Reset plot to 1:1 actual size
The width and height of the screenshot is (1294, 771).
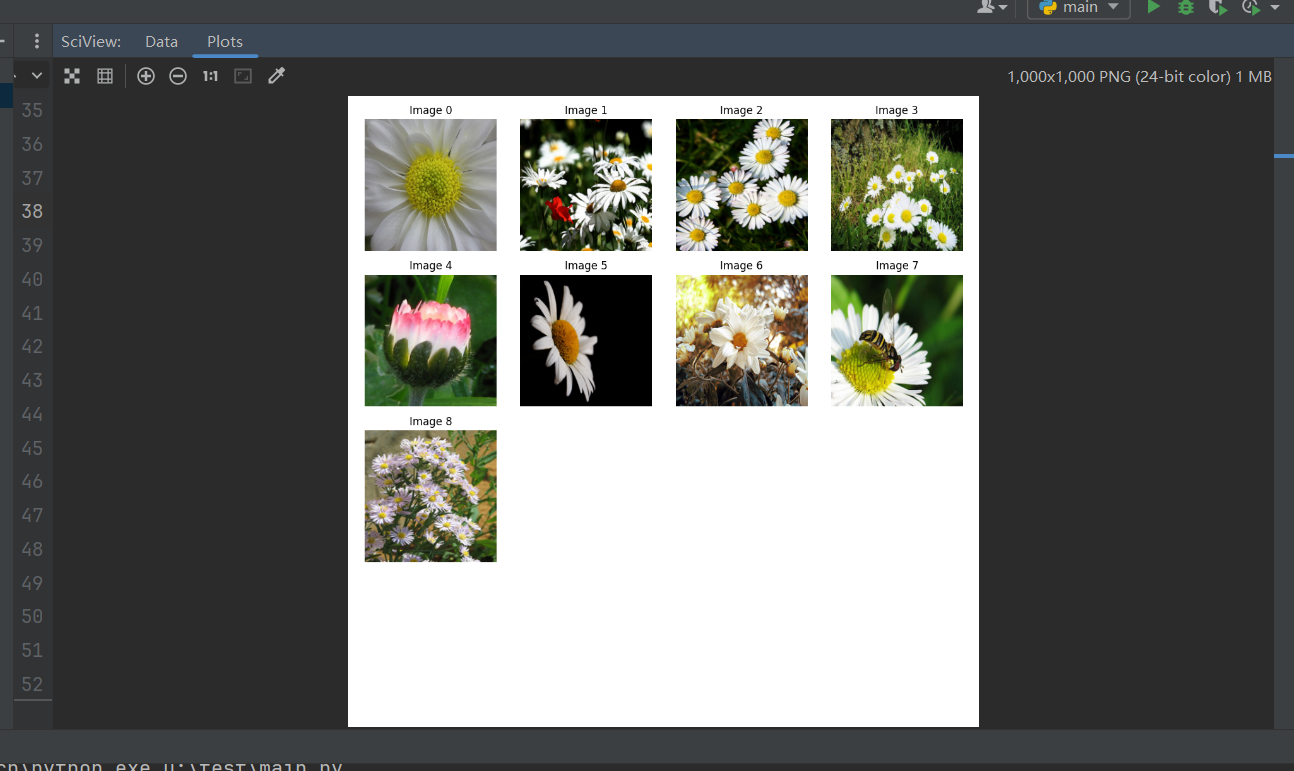point(210,76)
